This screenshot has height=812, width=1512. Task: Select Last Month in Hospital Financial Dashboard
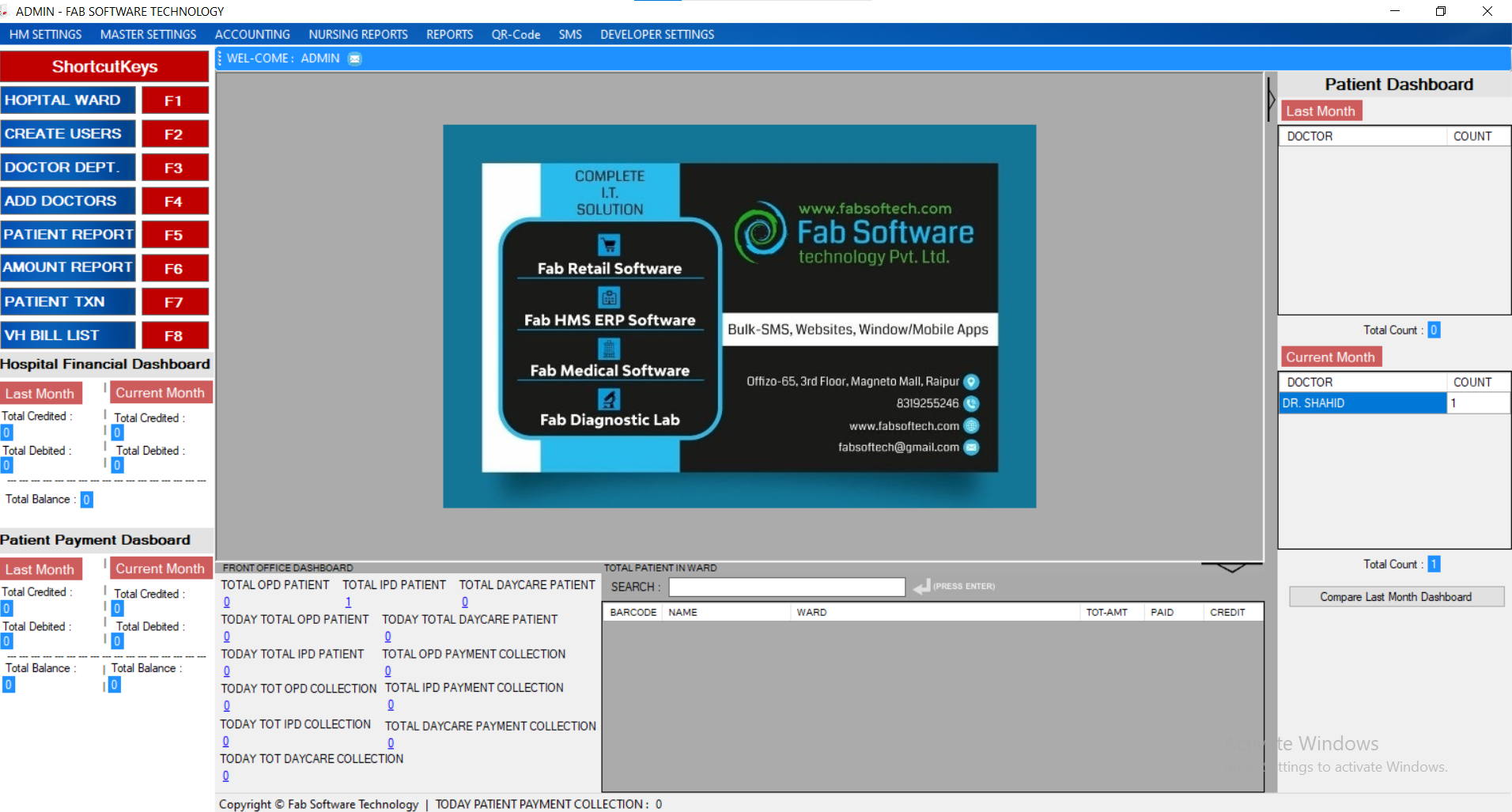[x=40, y=394]
